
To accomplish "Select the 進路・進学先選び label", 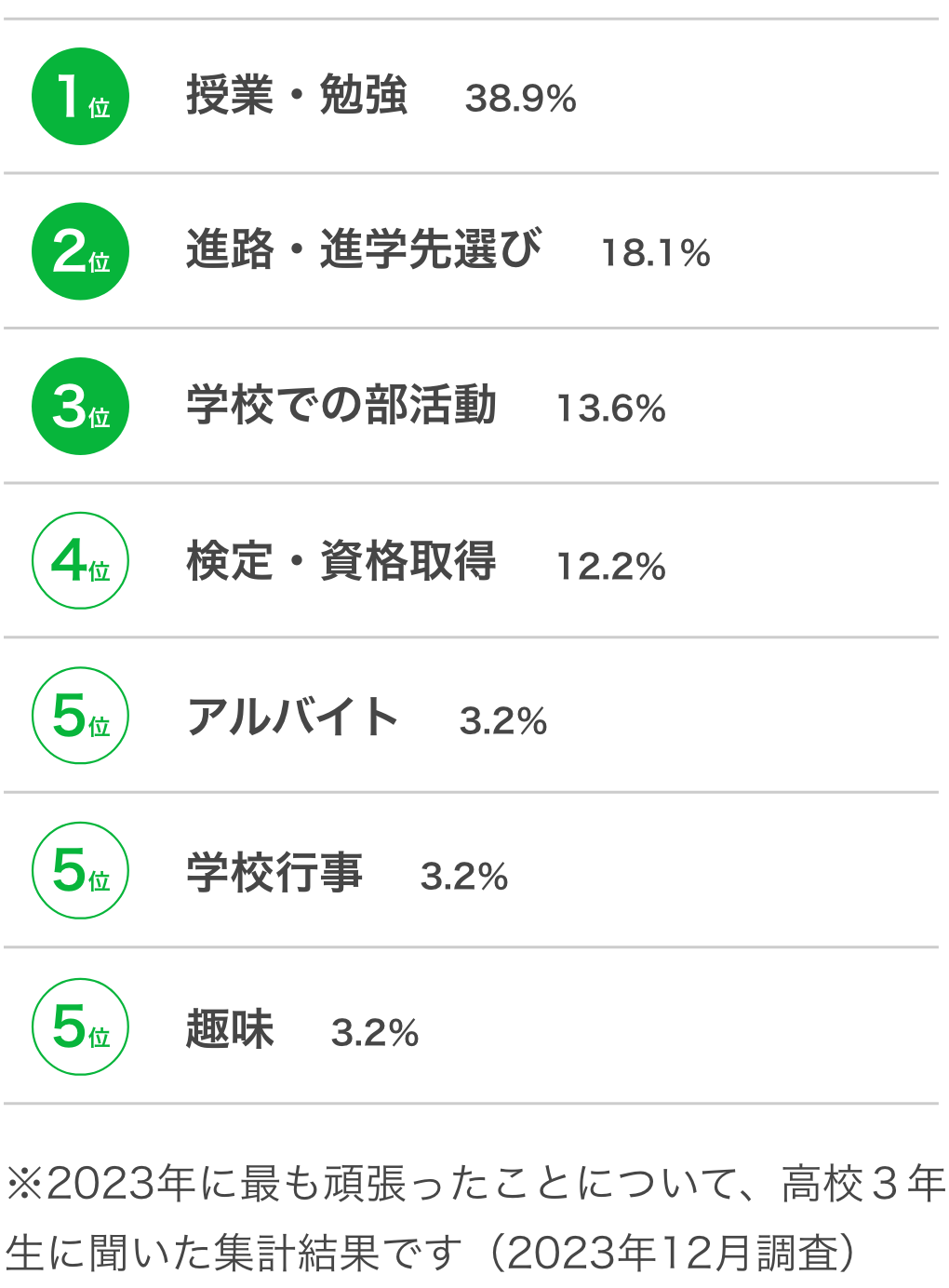I will pyautogui.click(x=364, y=249).
